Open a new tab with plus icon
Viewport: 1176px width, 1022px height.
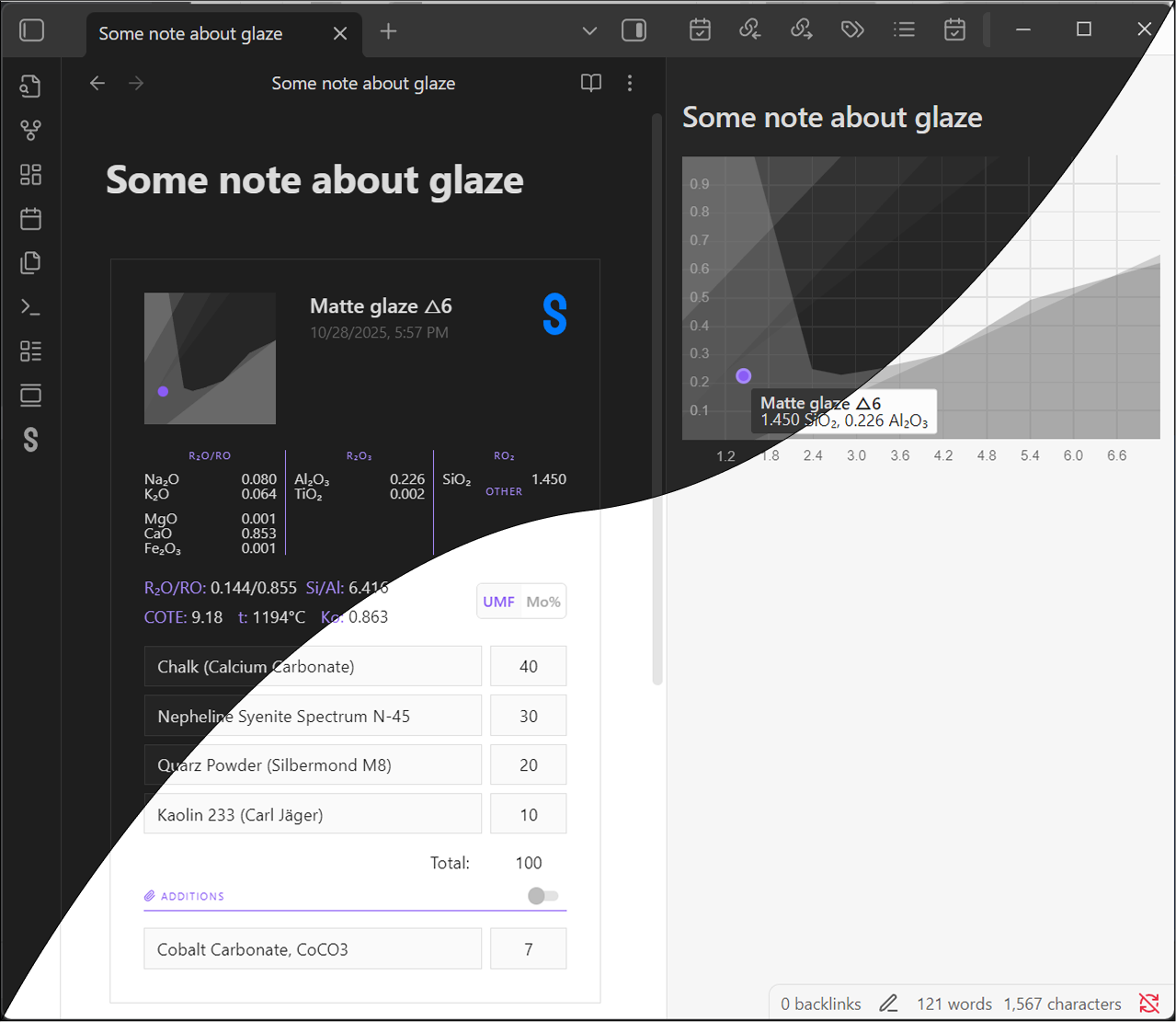pyautogui.click(x=388, y=31)
